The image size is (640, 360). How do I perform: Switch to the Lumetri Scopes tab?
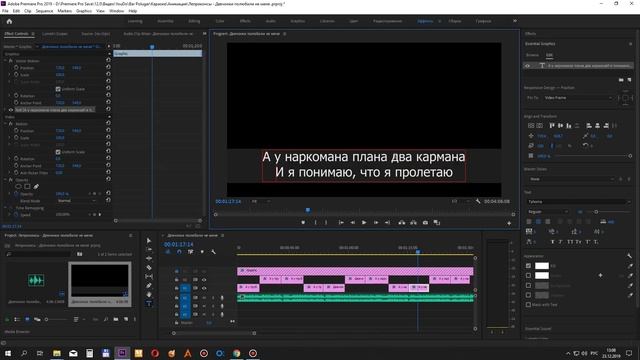(x=55, y=34)
